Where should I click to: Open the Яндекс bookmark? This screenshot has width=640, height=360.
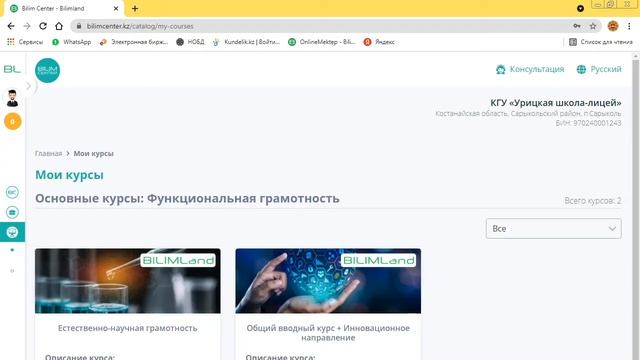pos(379,42)
